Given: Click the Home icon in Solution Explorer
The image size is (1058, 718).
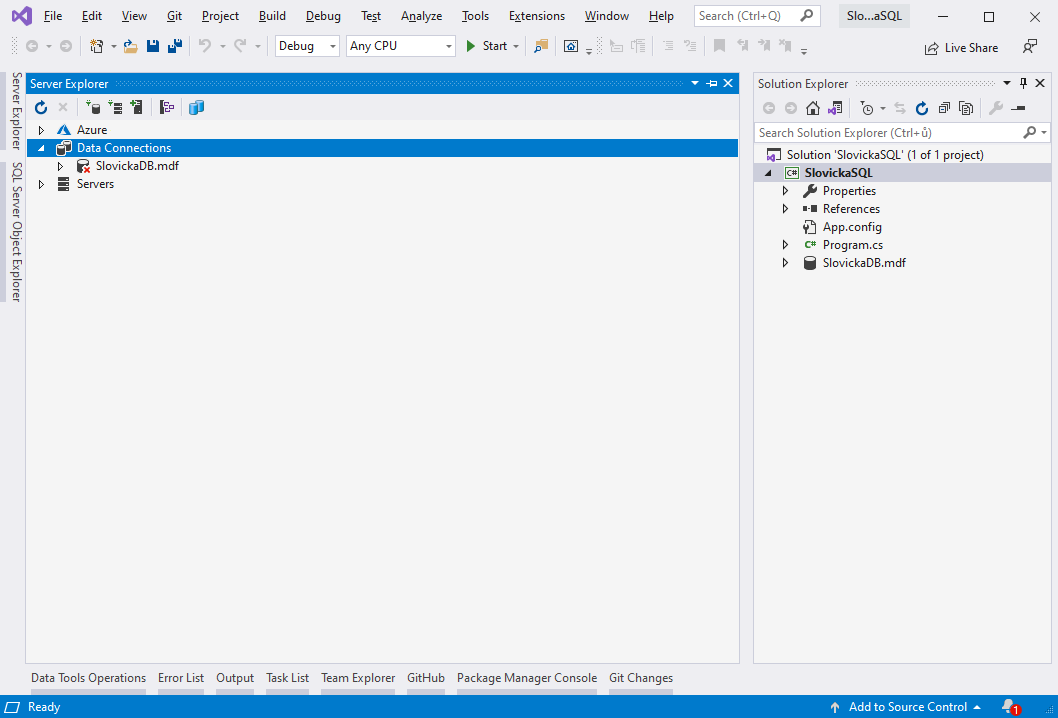Looking at the screenshot, I should pyautogui.click(x=813, y=108).
